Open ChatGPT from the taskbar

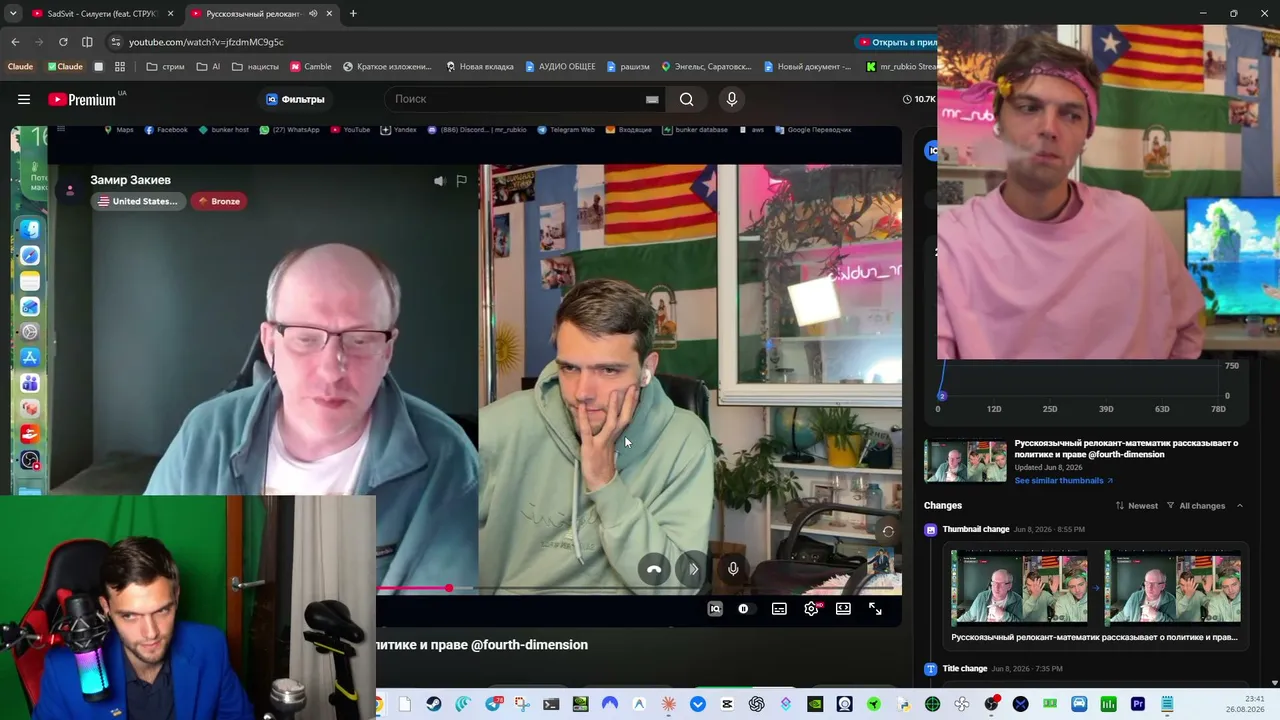[756, 704]
